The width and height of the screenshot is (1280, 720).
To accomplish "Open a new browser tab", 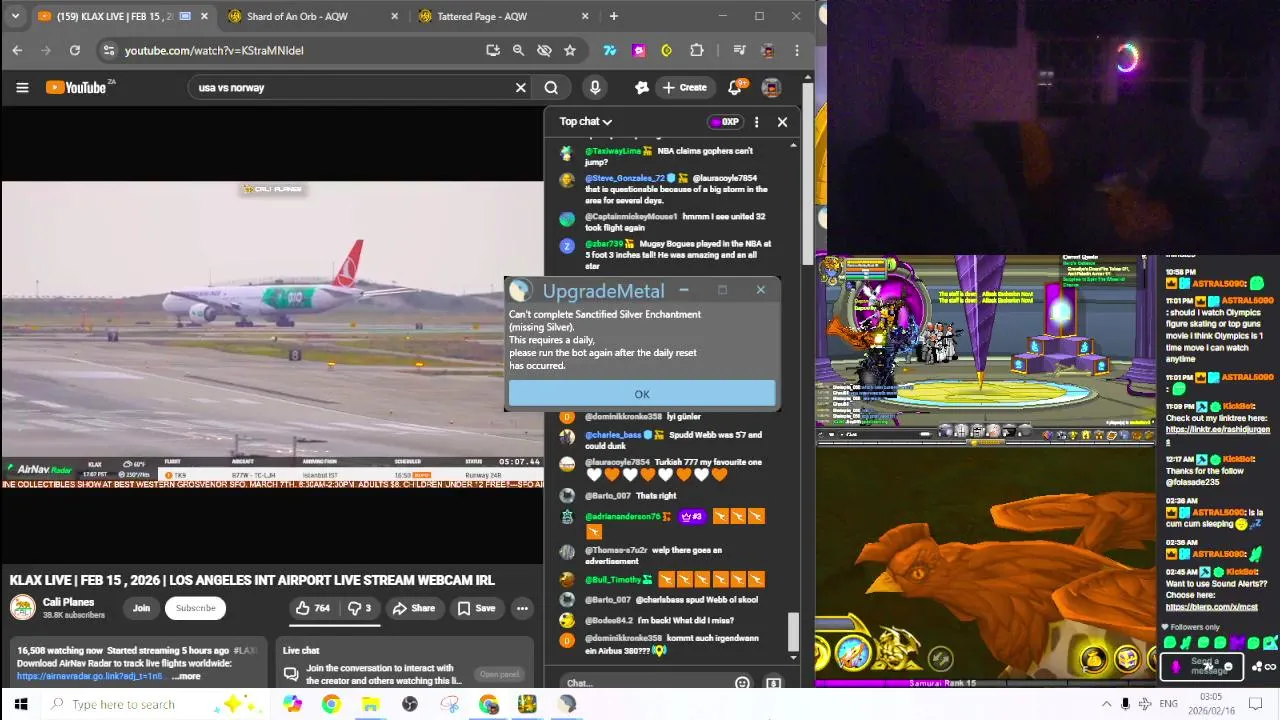I will pyautogui.click(x=614, y=16).
